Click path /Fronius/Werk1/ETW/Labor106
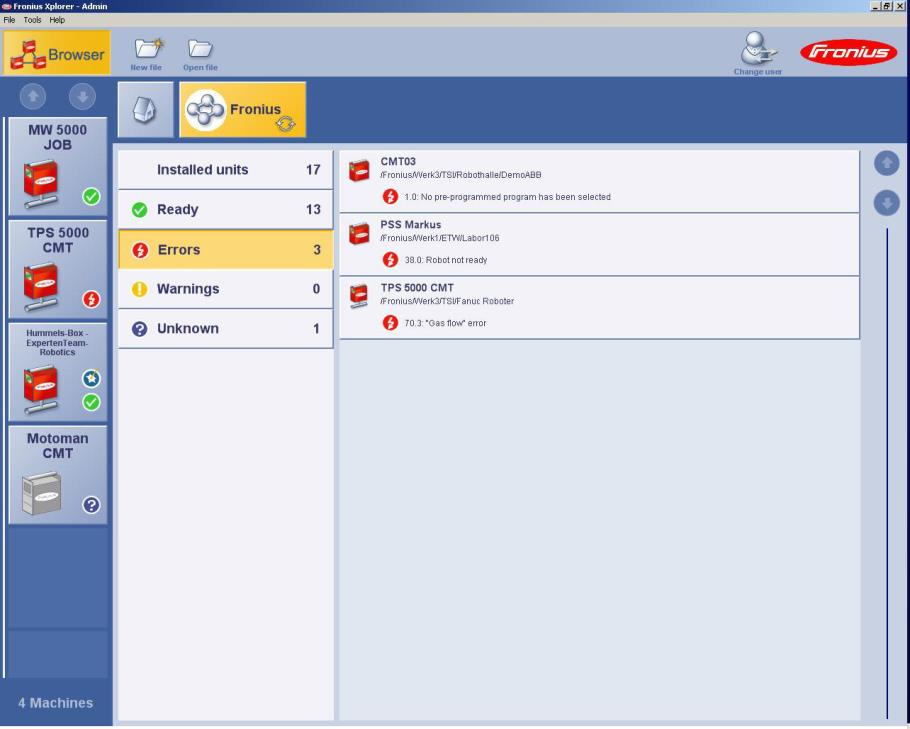The image size is (910, 729). click(440, 238)
